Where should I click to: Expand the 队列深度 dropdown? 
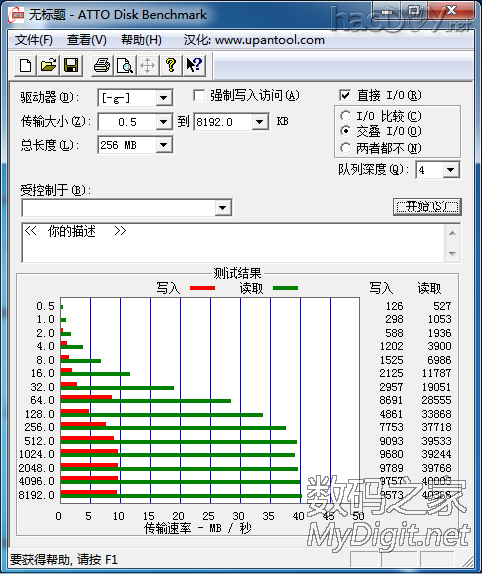click(451, 170)
